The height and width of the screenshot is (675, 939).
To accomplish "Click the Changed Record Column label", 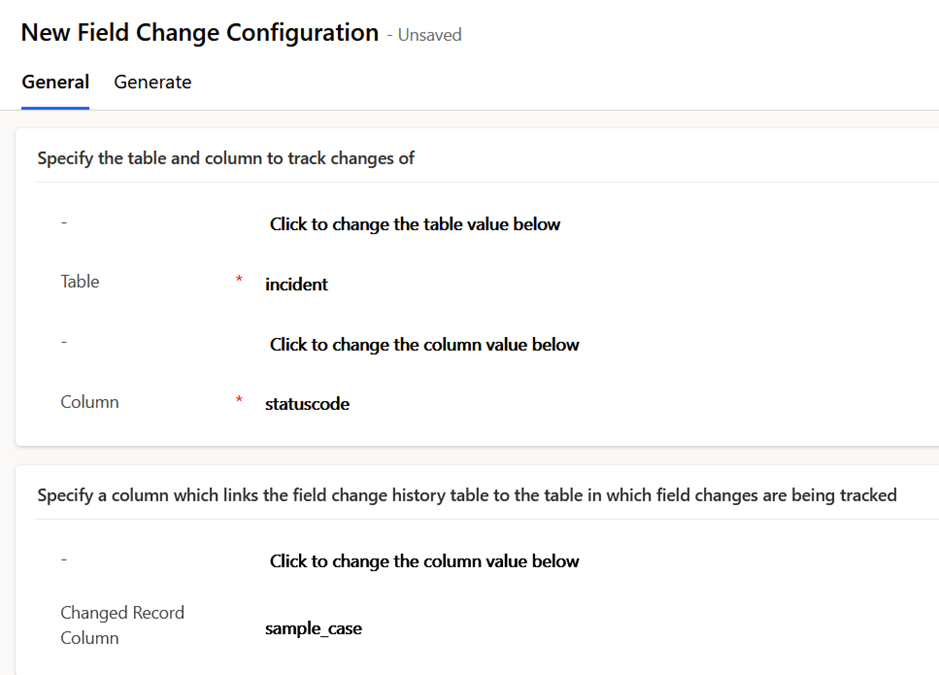I will [122, 625].
